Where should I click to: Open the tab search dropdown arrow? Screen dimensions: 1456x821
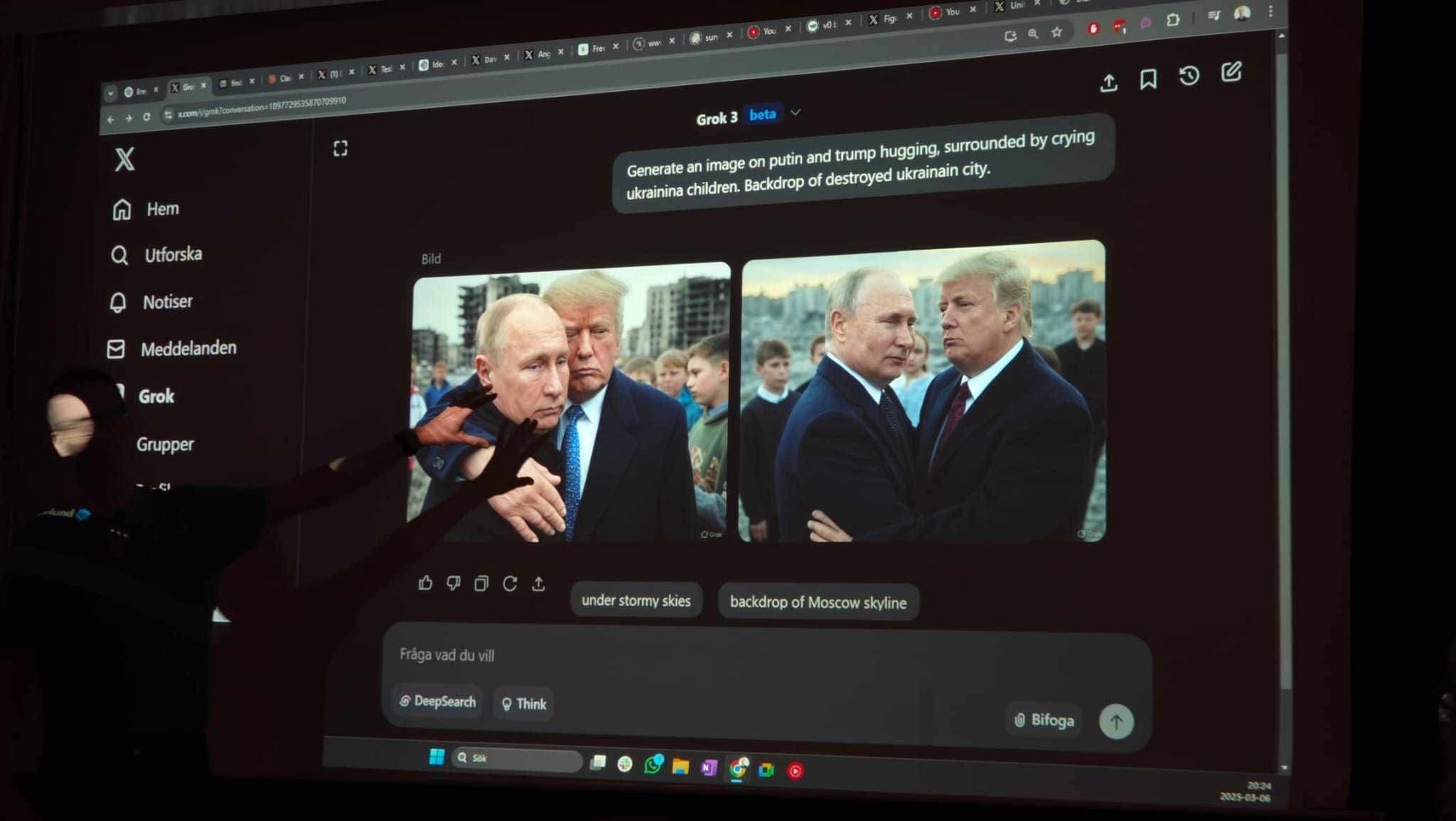pos(110,93)
